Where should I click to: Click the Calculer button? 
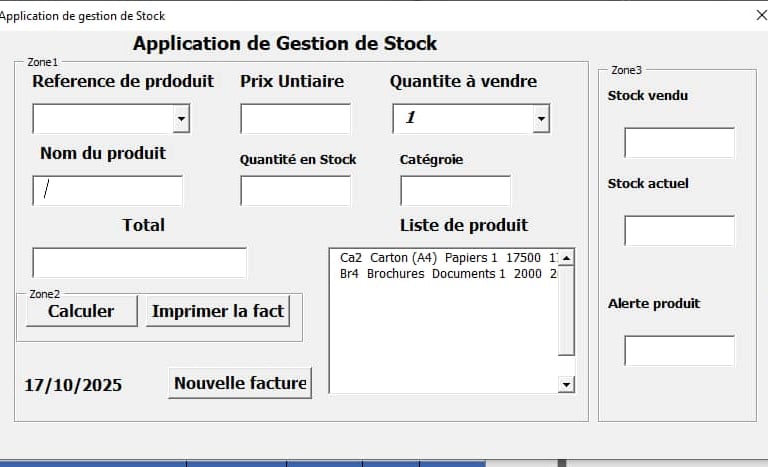tap(80, 311)
